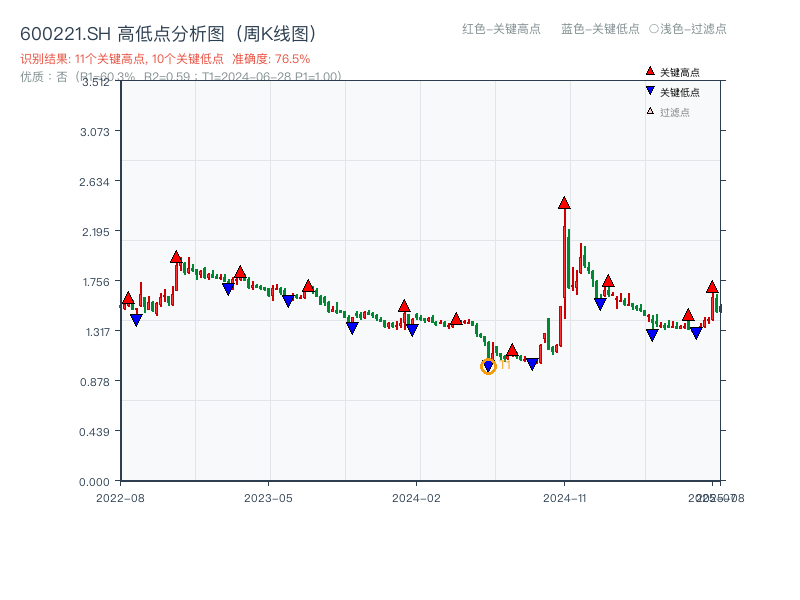Click the 红色=关键高点 header text
This screenshot has height=600, width=800.
coord(502,29)
